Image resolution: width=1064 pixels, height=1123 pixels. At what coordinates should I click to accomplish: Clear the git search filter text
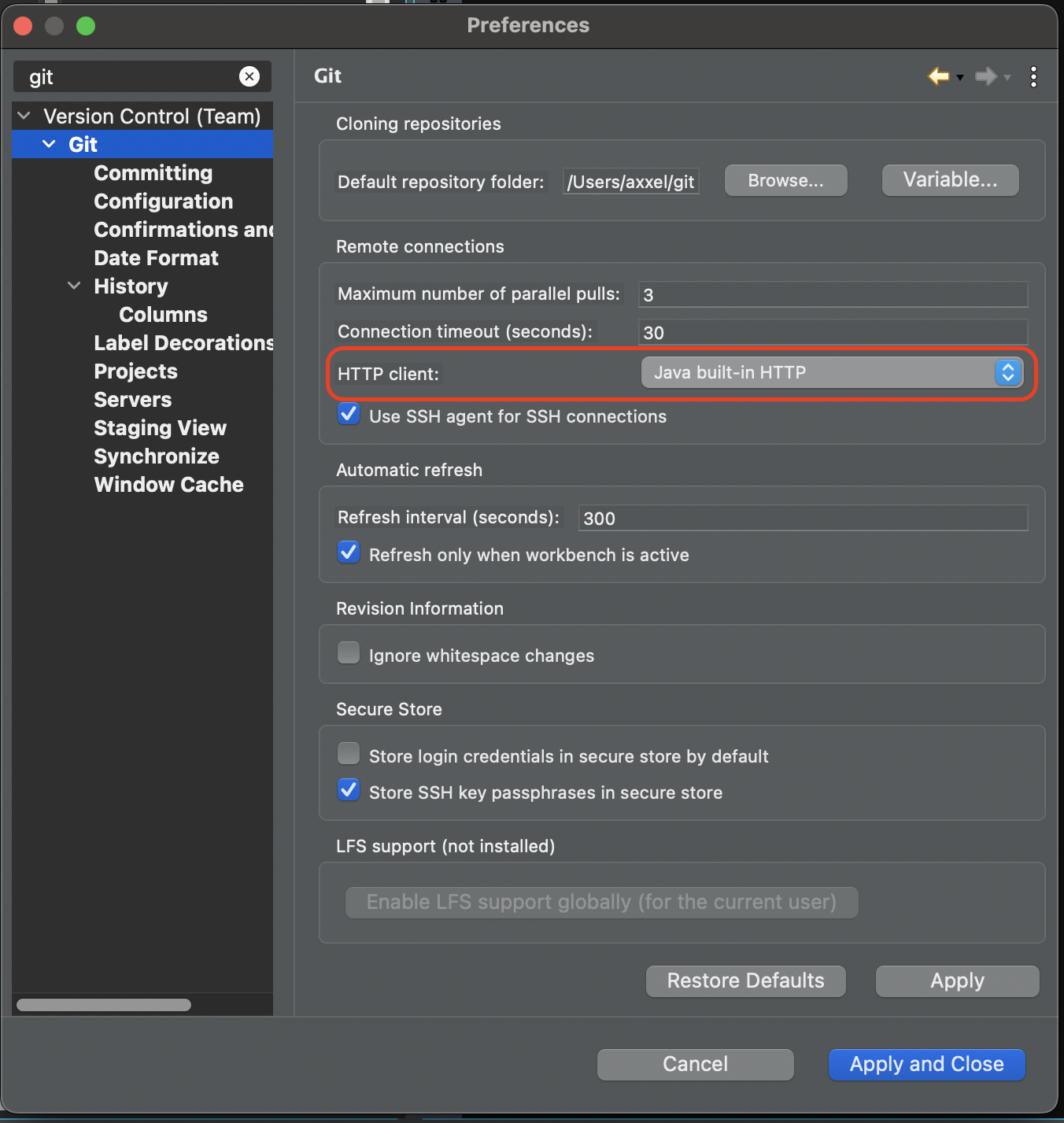[x=249, y=76]
